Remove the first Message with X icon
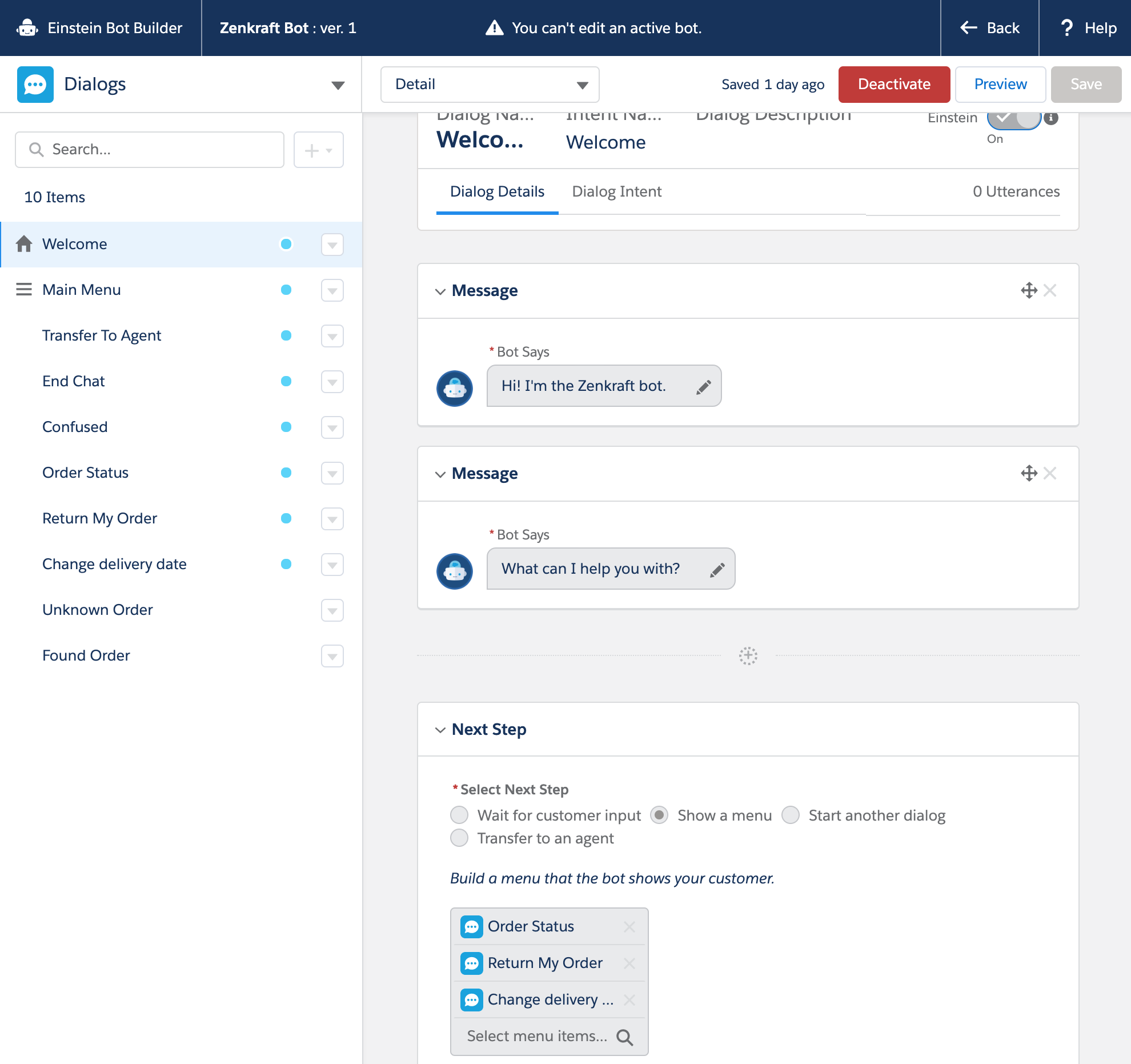Screen dimensions: 1131x1064 tap(1050, 290)
